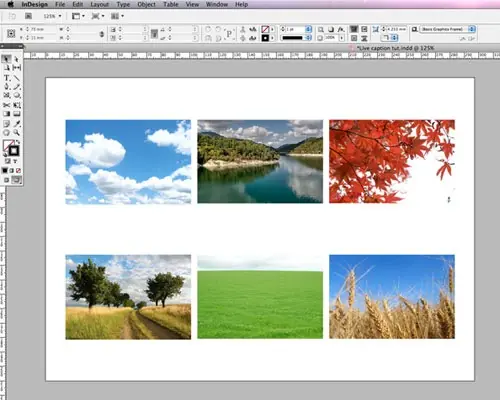The height and width of the screenshot is (400, 500).
Task: Select the Free Transform tool
Action: coord(17,105)
